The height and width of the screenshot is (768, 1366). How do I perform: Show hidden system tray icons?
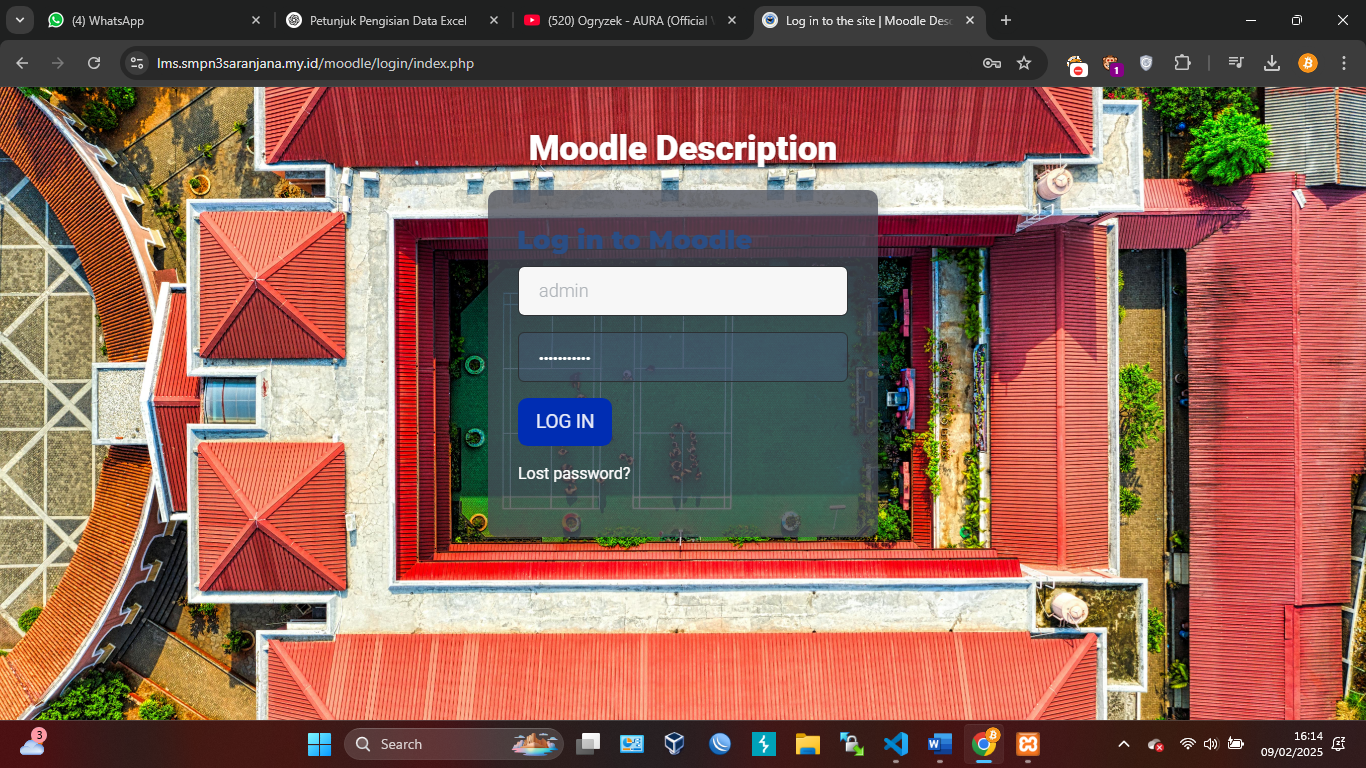[x=1123, y=744]
